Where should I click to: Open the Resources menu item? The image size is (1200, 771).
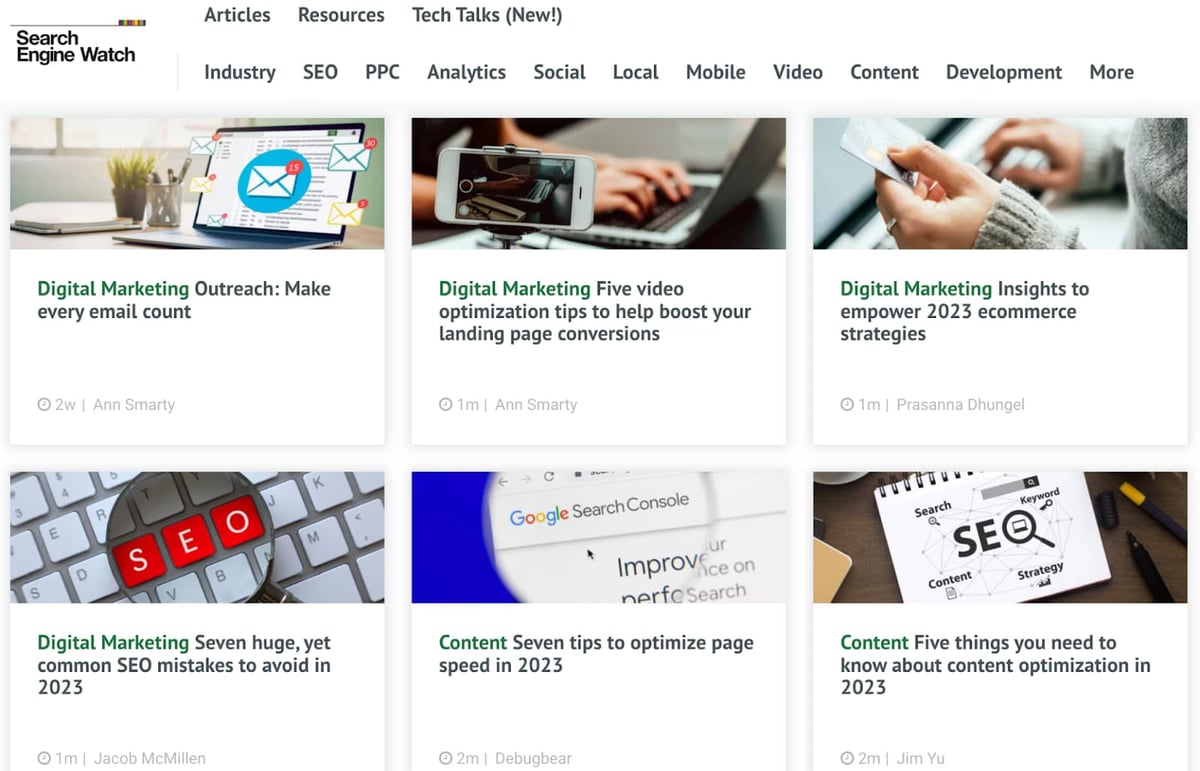click(341, 15)
